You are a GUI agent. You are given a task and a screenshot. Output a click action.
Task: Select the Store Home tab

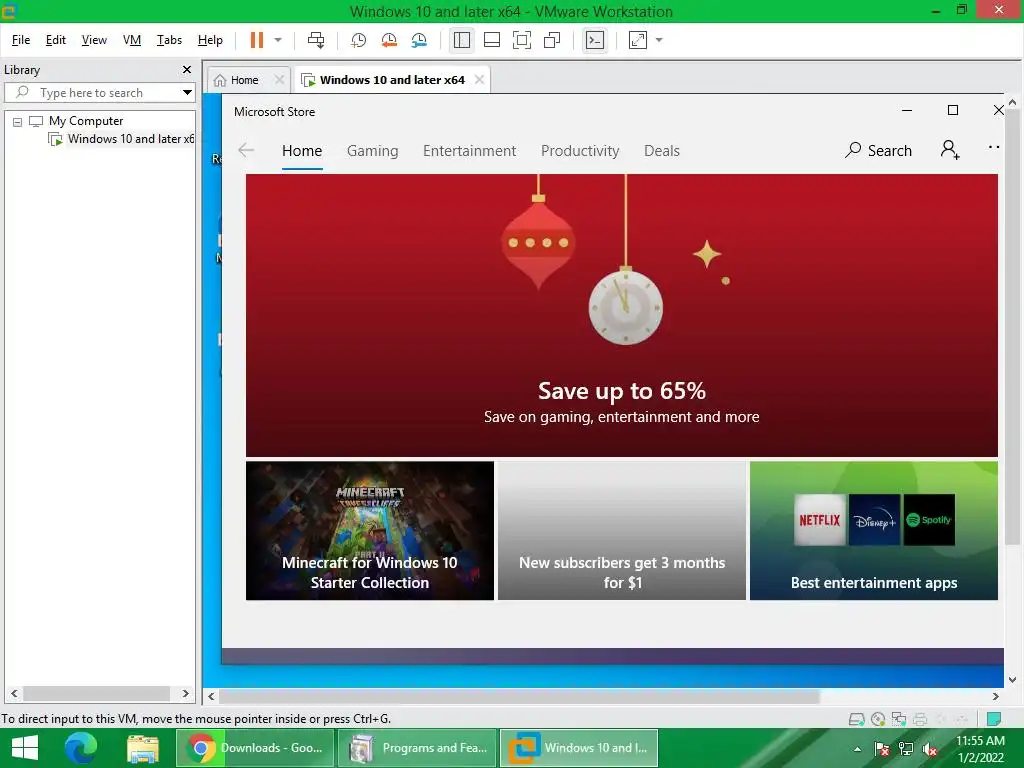pyautogui.click(x=302, y=151)
